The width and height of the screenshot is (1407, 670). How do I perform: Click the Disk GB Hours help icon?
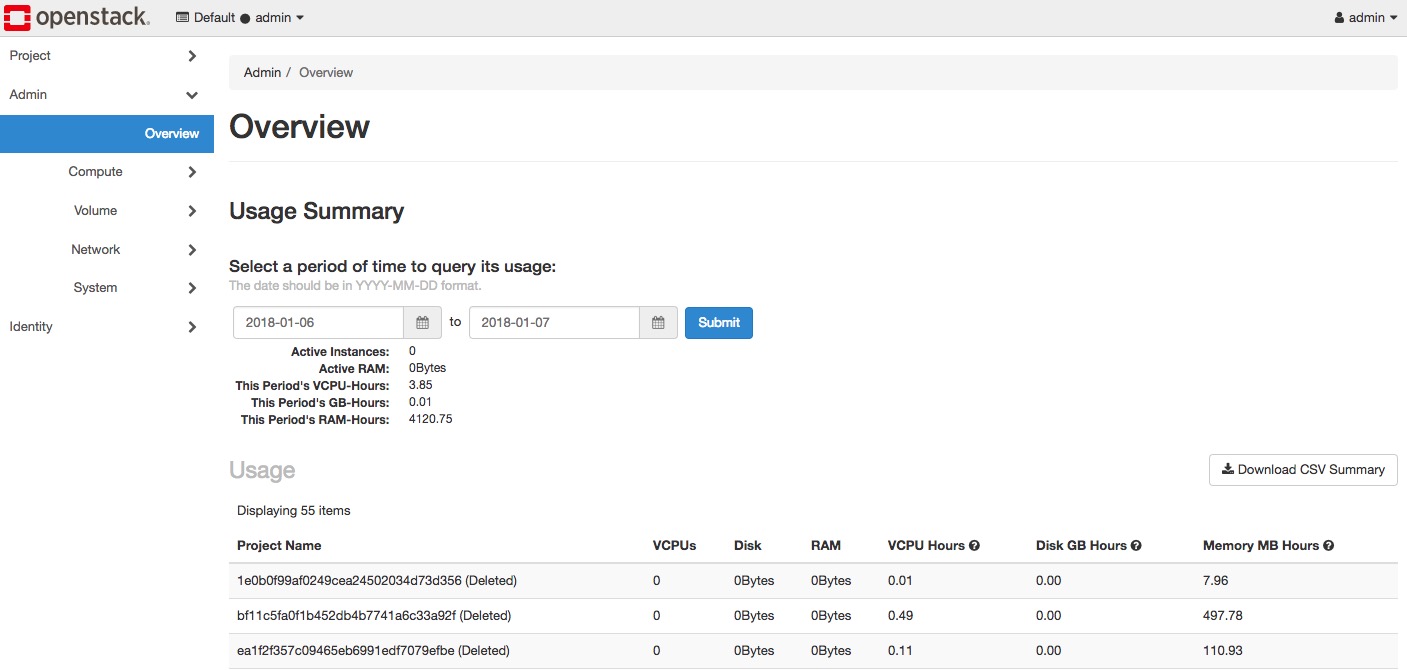pos(1136,546)
